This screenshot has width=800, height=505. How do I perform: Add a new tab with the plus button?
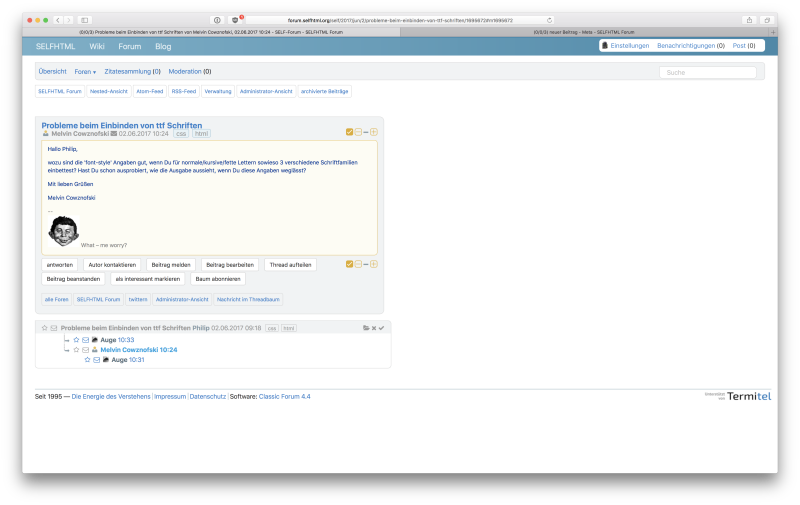click(773, 32)
